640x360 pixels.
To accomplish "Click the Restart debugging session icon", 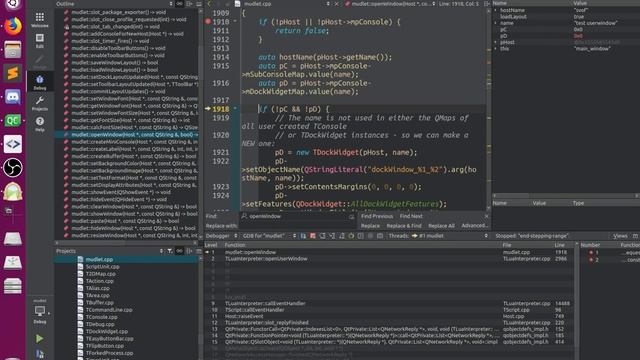I will (x=351, y=236).
